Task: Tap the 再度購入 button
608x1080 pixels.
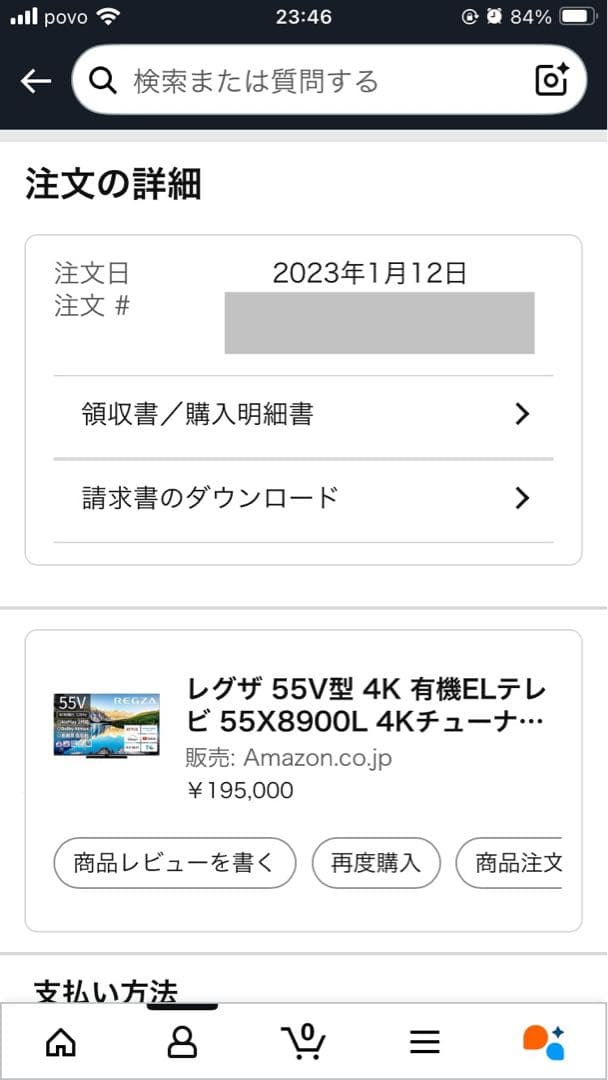Action: tap(376, 862)
